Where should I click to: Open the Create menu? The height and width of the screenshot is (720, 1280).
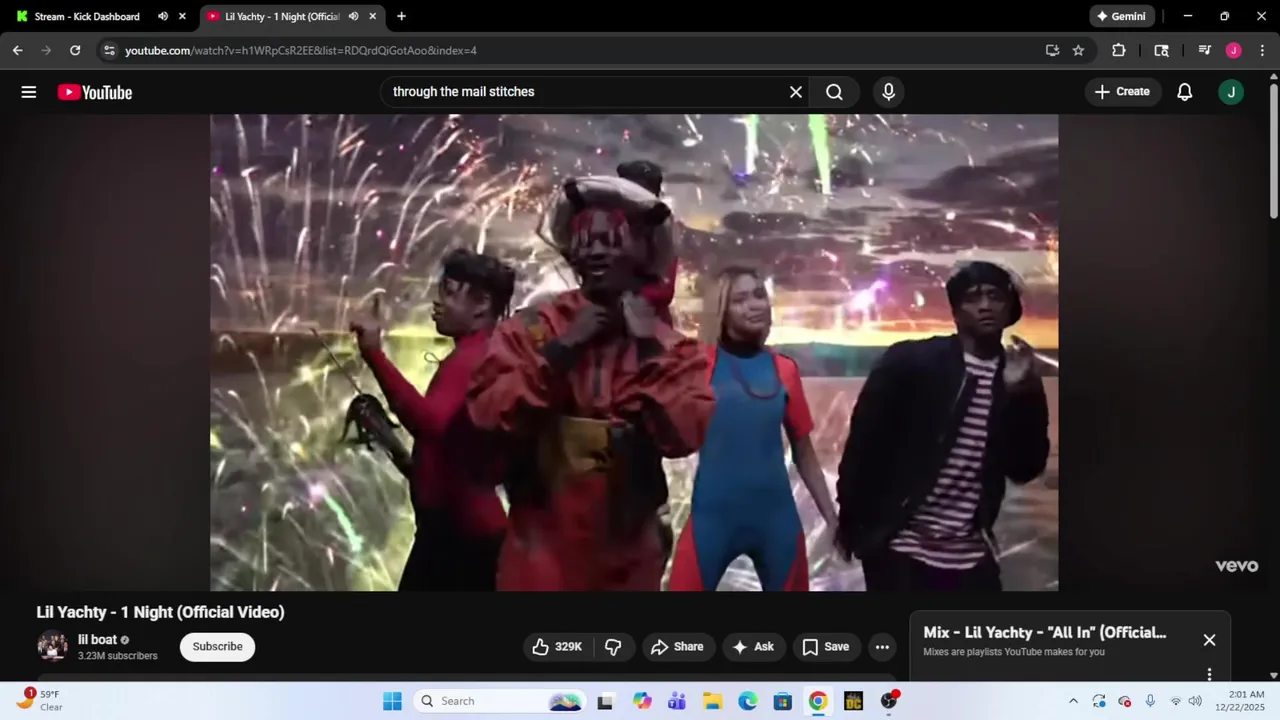[x=1122, y=92]
